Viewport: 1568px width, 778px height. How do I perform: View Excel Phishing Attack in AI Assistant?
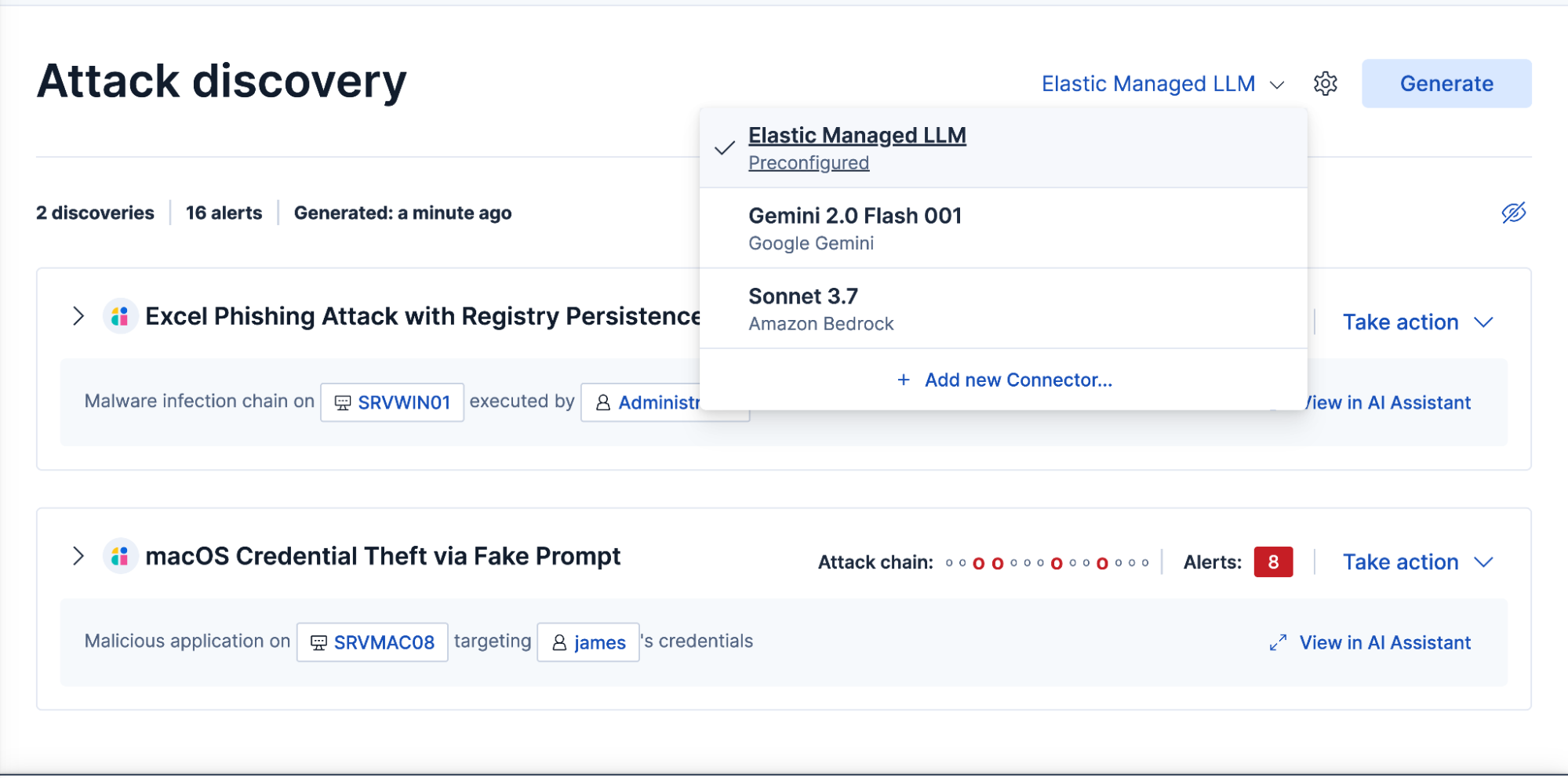(x=1388, y=402)
